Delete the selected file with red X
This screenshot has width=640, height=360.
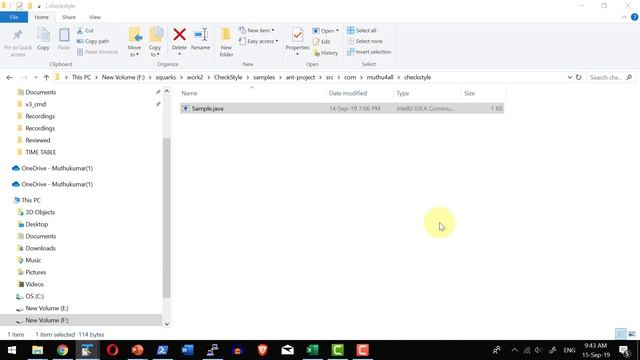(x=179, y=42)
